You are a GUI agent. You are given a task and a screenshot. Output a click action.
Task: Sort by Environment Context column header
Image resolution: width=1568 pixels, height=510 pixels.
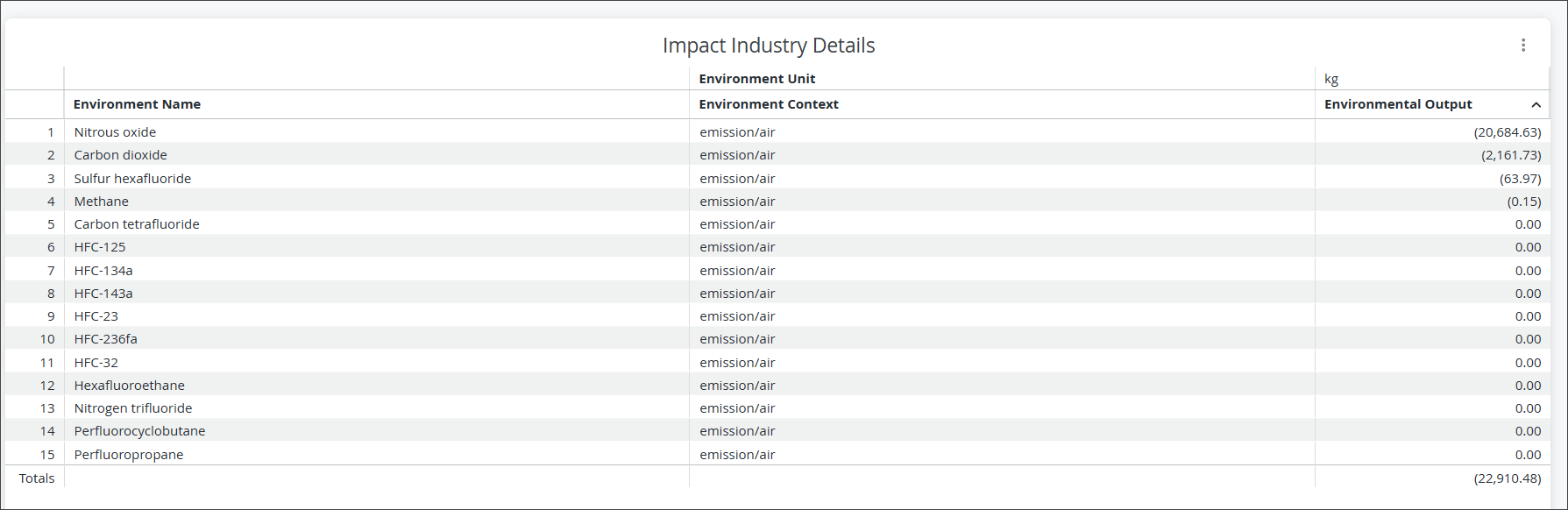pos(769,104)
